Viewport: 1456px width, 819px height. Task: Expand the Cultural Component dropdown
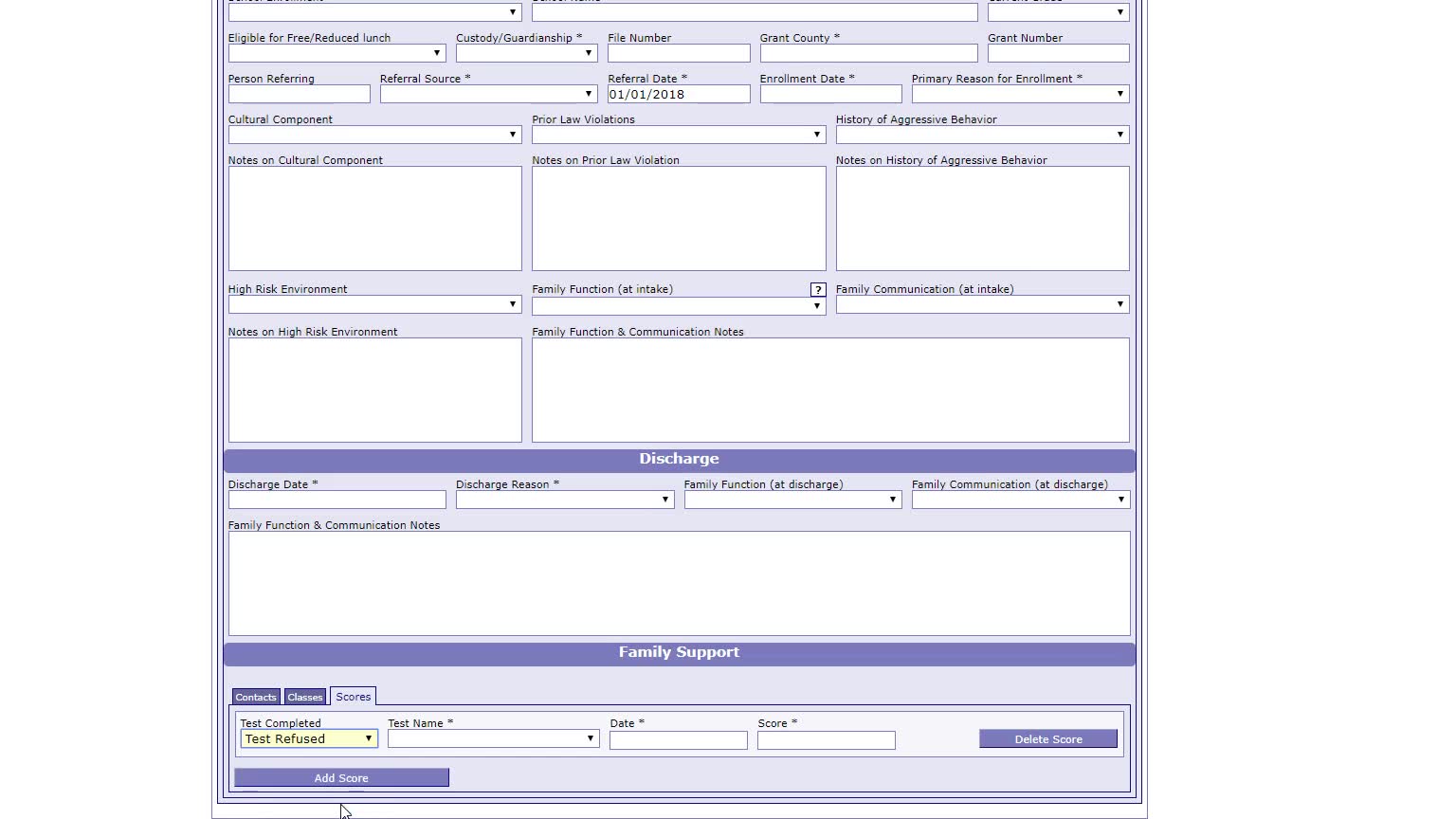coord(374,135)
